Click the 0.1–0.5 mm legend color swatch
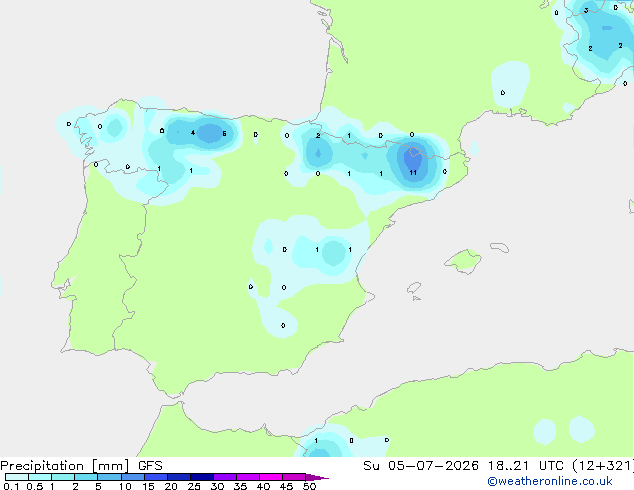Screen dimensions: 634x490 tap(17, 477)
